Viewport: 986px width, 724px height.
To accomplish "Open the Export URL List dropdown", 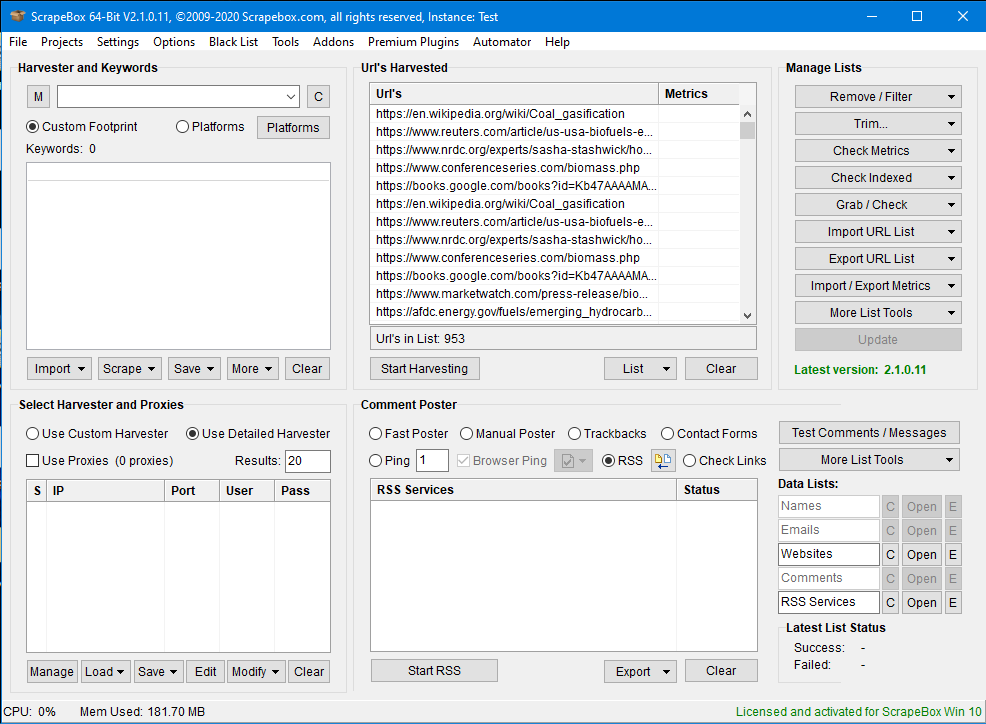I will click(878, 259).
